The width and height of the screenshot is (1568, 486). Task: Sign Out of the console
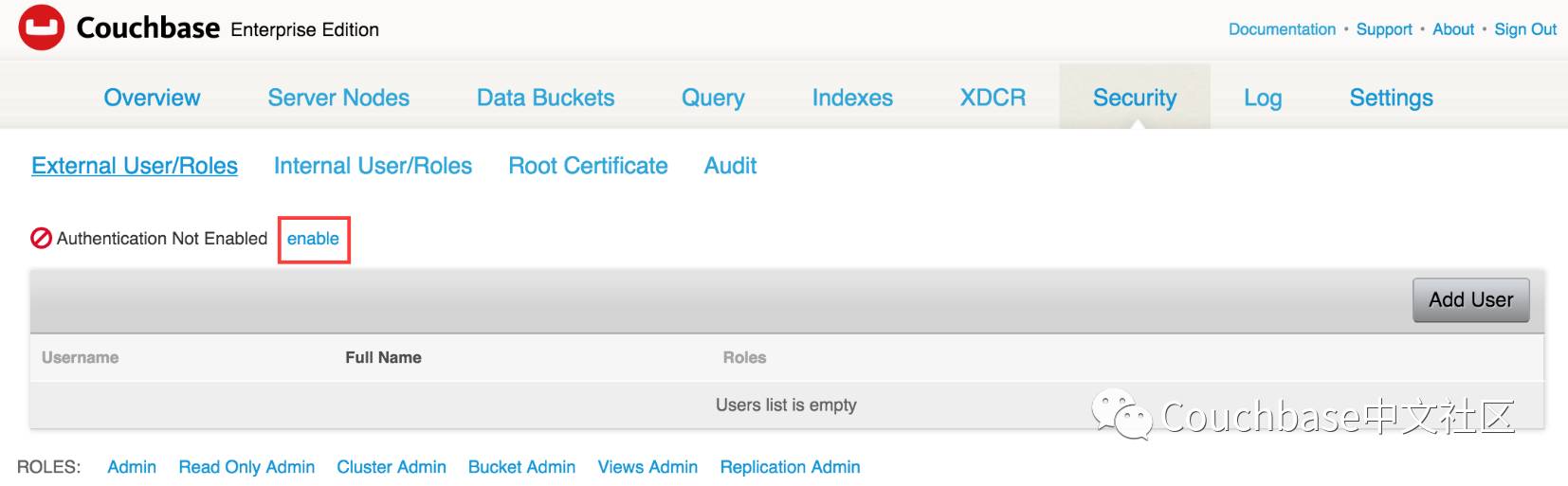(x=1525, y=29)
